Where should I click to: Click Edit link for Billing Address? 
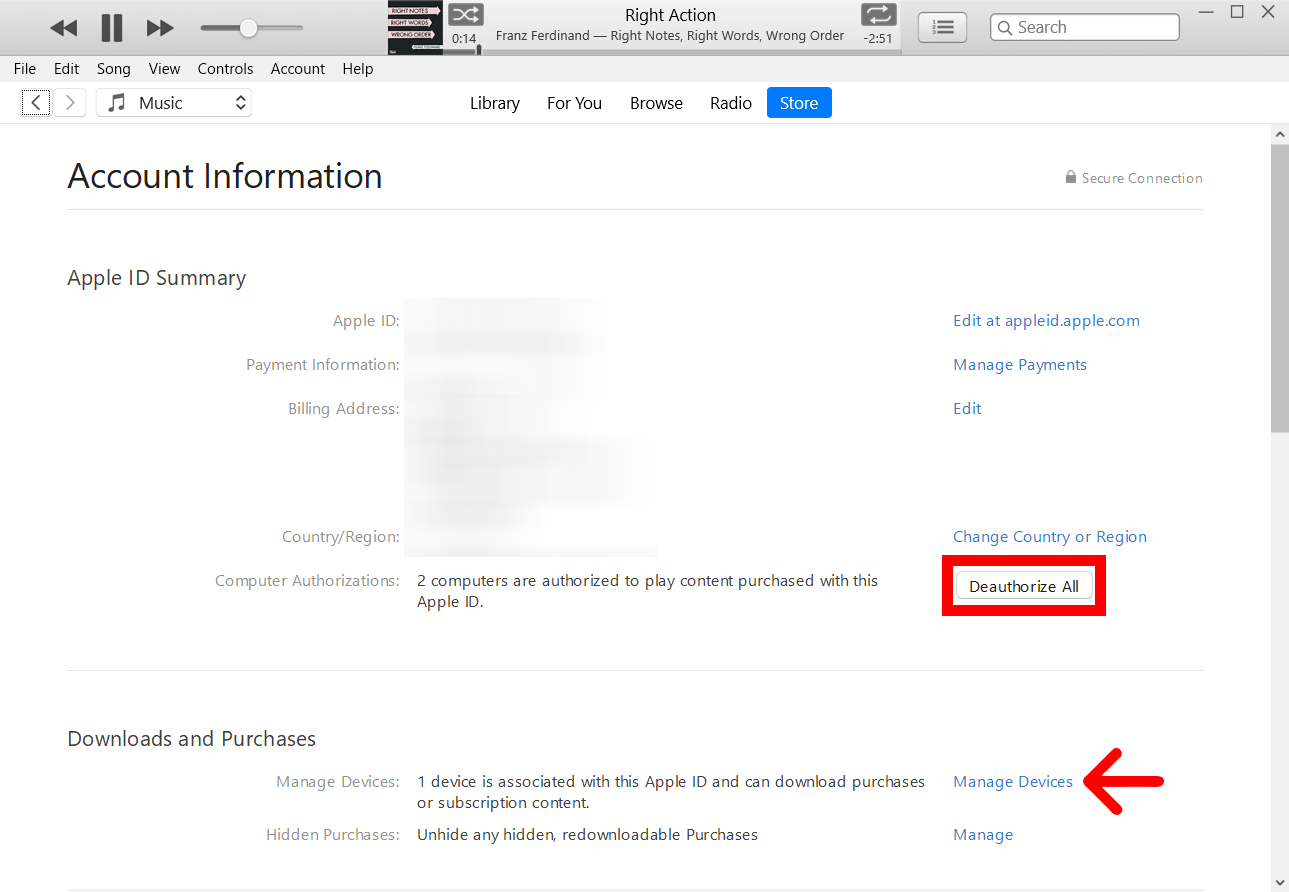click(x=967, y=409)
